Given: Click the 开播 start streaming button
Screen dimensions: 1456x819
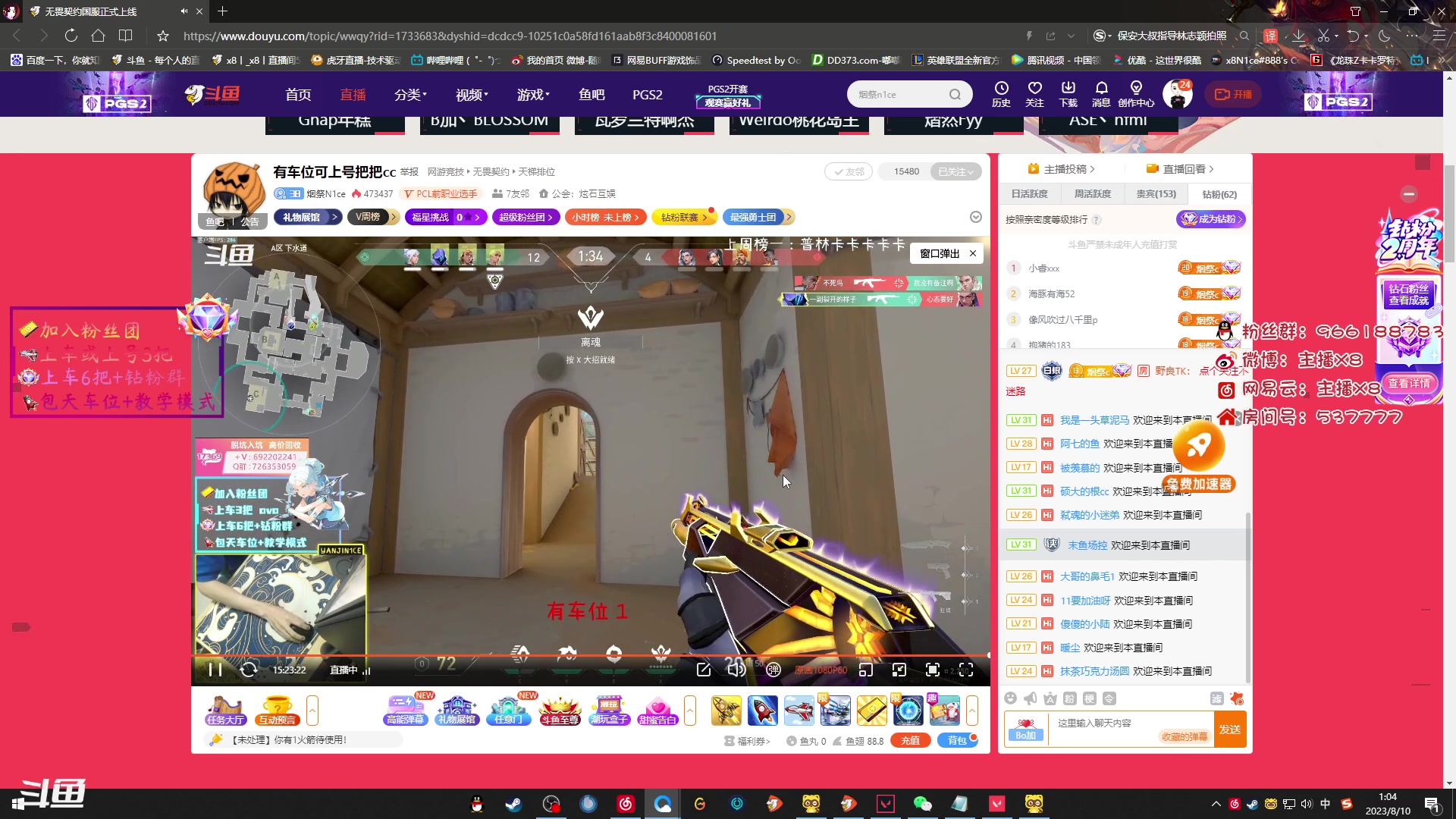Looking at the screenshot, I should (1233, 94).
